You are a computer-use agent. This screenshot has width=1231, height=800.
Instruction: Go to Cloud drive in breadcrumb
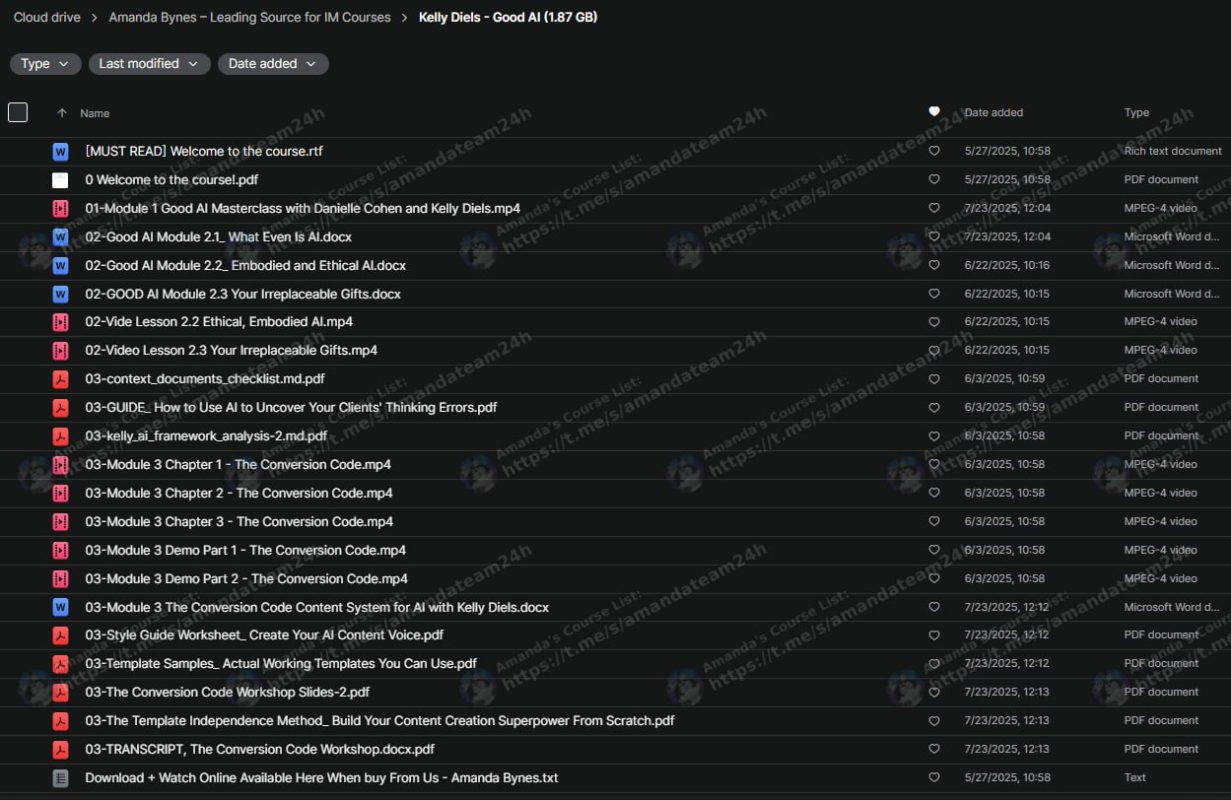coord(47,17)
